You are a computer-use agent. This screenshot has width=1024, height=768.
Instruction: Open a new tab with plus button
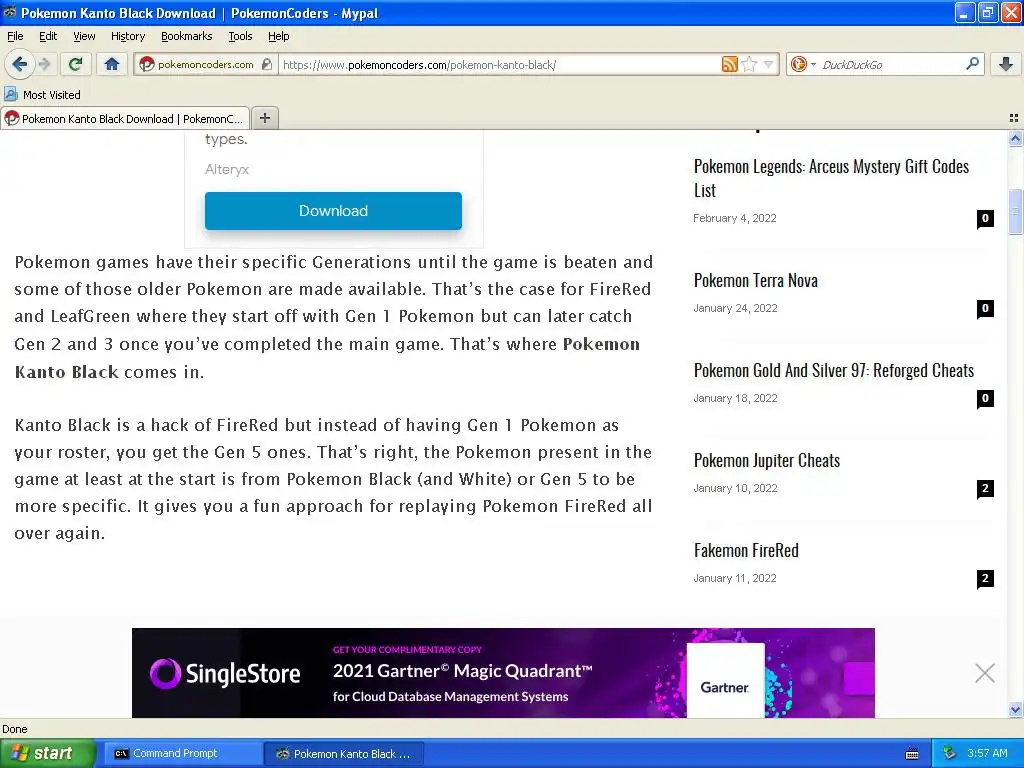(264, 118)
